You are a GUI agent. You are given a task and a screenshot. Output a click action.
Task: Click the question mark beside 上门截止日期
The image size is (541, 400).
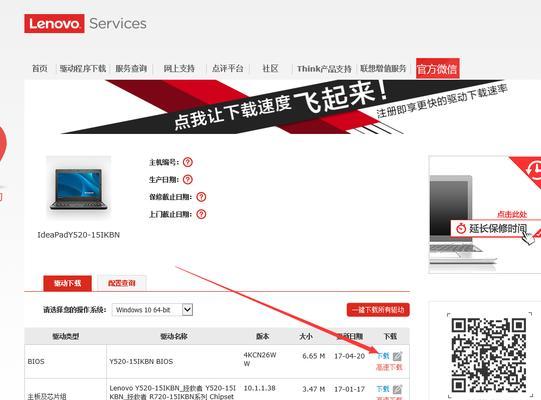(201, 214)
